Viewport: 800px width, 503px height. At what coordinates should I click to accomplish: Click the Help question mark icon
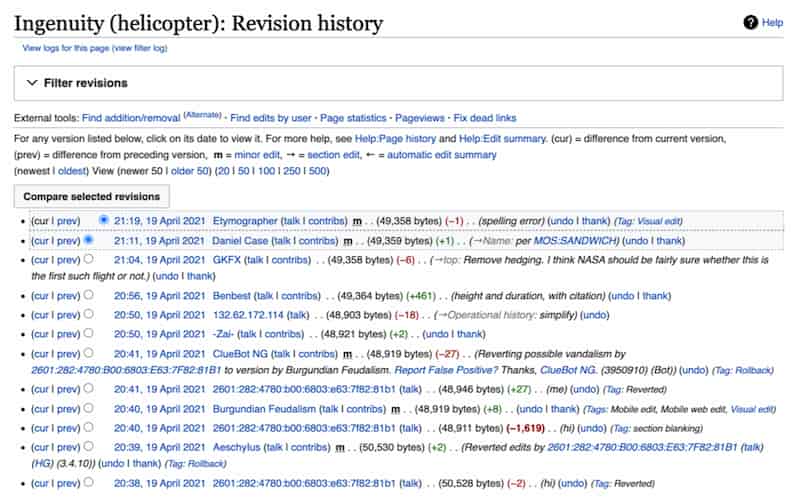click(750, 22)
